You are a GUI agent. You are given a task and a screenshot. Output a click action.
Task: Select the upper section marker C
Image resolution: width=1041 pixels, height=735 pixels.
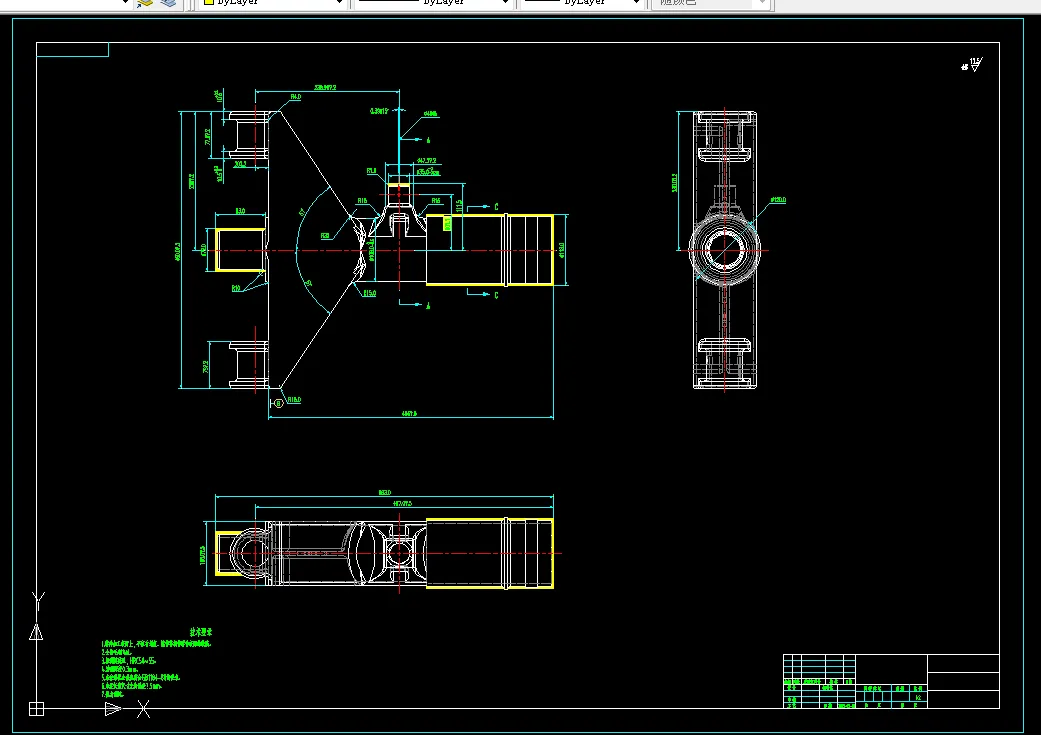[496, 207]
